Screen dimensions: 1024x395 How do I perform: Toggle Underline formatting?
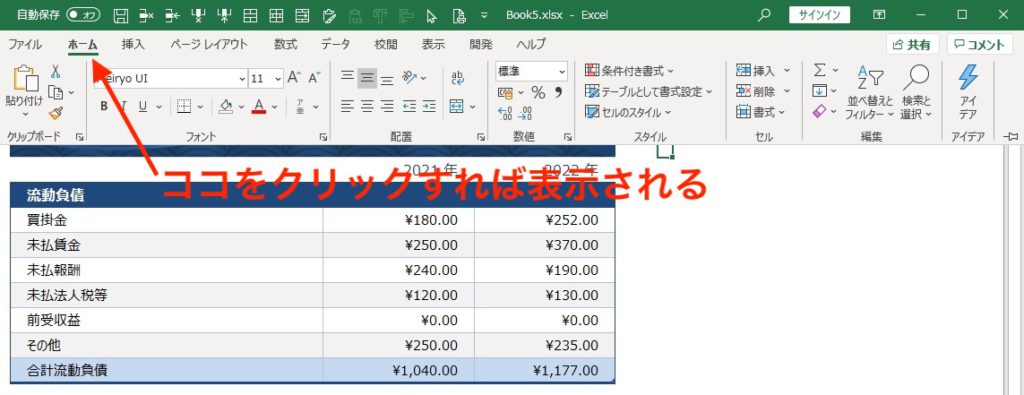point(142,106)
